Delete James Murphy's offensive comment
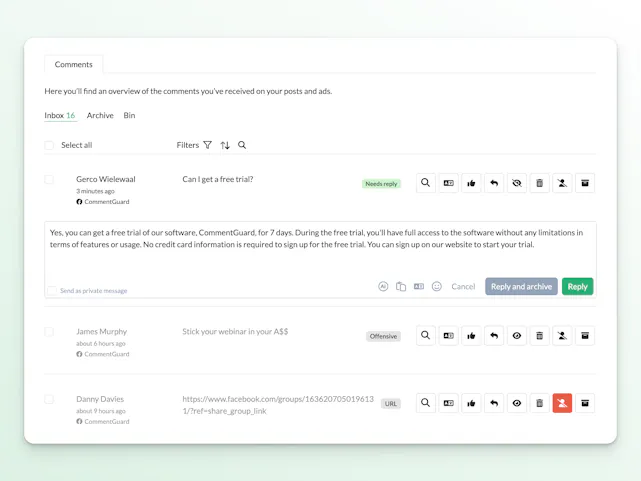The image size is (641, 481). point(539,336)
